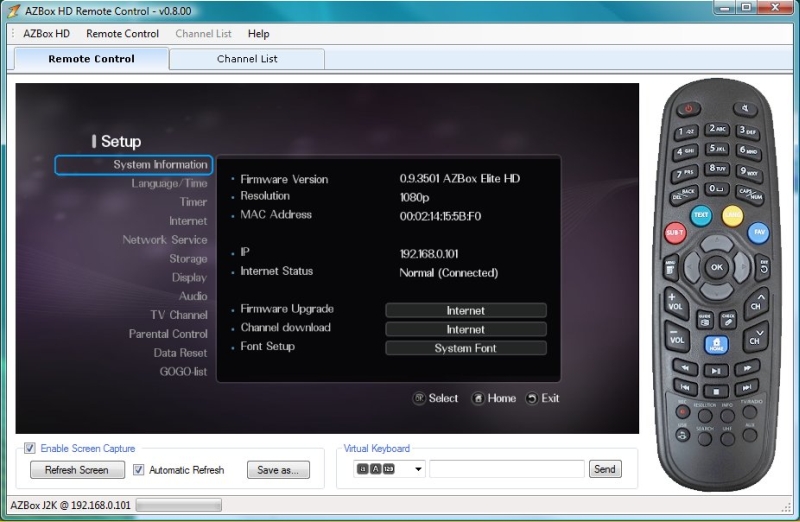Click the MENU button on the remote

click(670, 267)
